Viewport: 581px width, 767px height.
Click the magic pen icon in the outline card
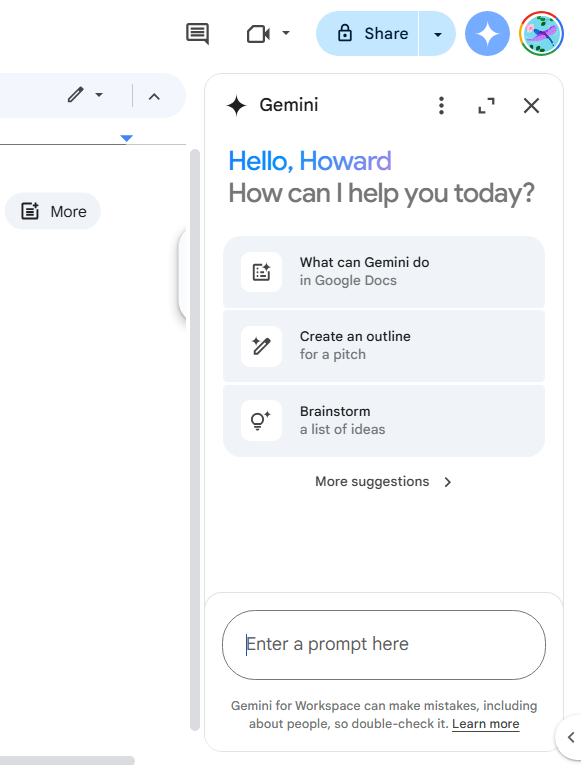click(262, 346)
